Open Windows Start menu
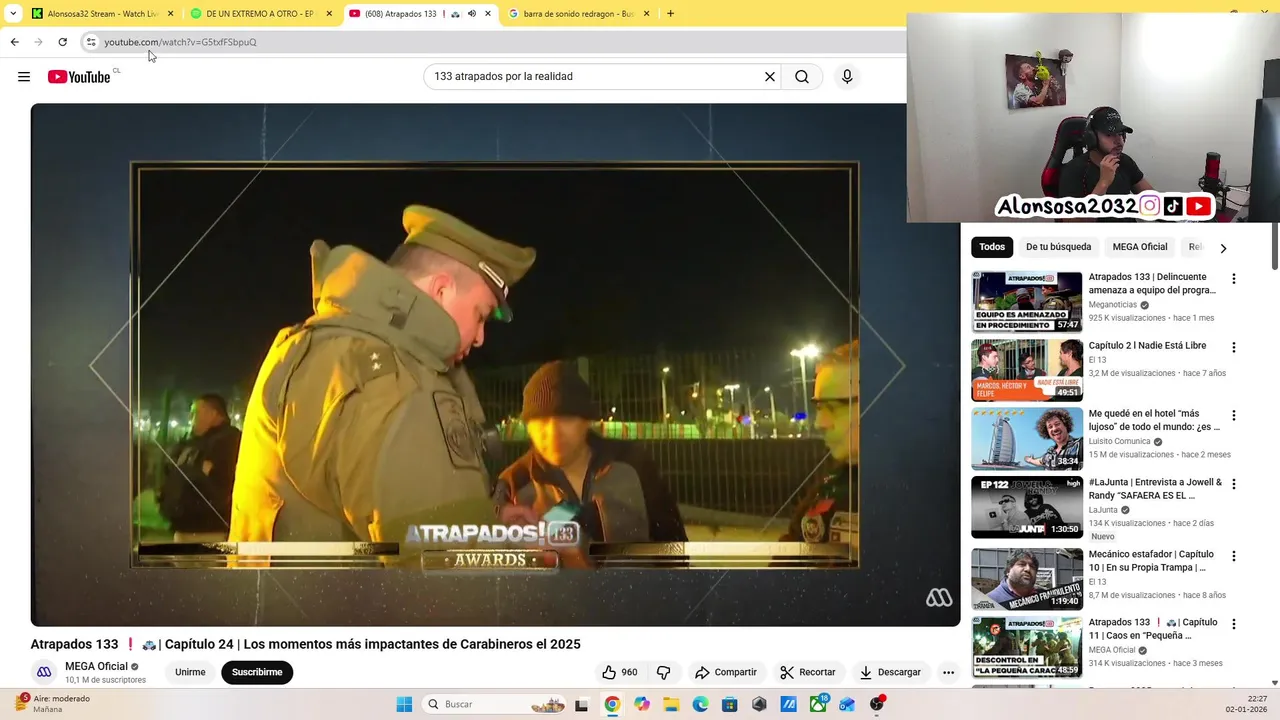 pos(404,704)
